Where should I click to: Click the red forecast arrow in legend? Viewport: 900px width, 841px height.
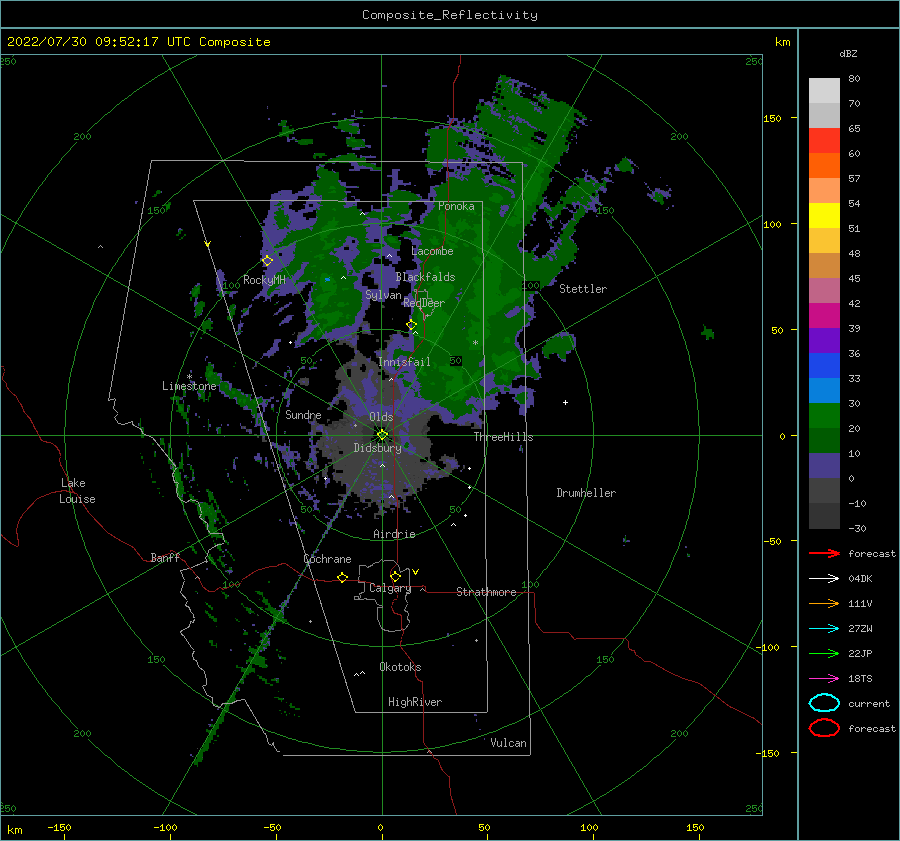824,553
